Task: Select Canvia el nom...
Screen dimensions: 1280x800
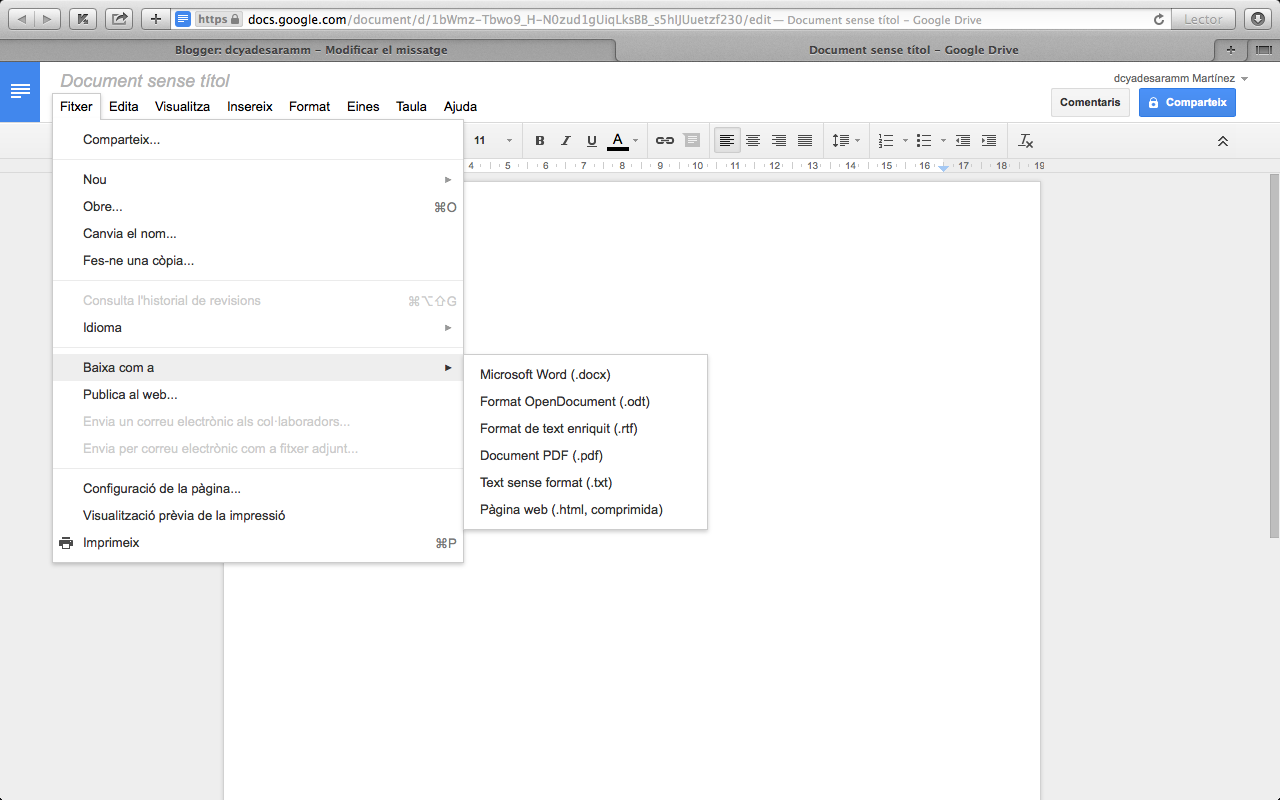Action: [x=258, y=234]
